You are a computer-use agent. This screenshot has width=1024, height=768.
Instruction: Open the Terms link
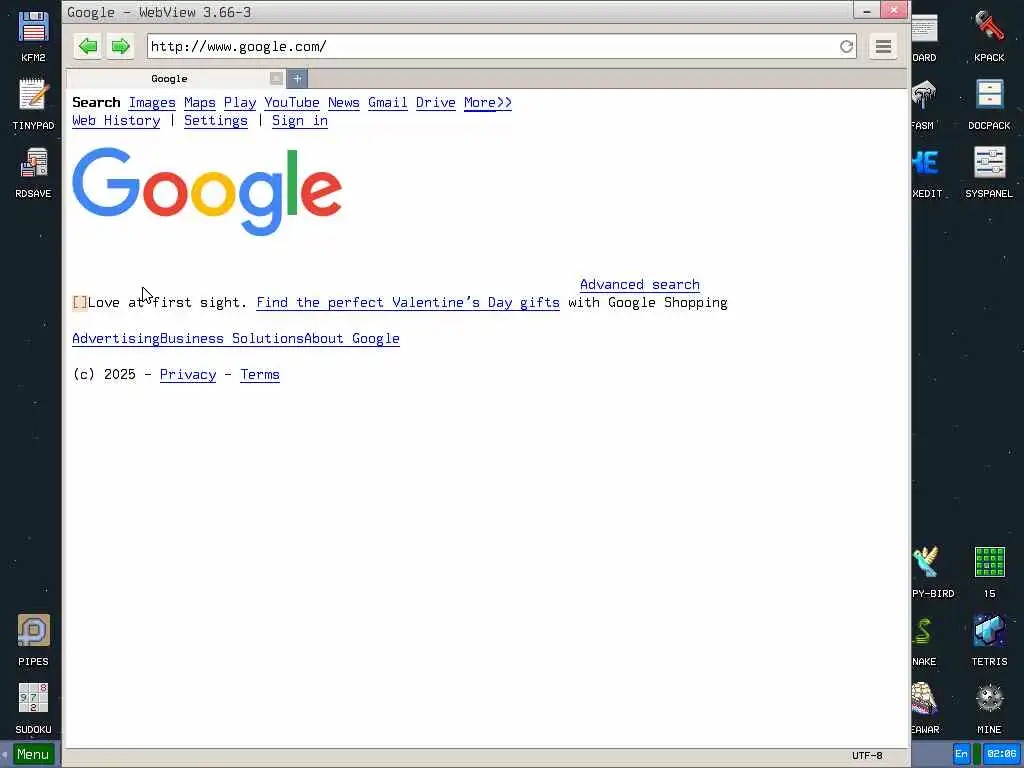pos(260,375)
